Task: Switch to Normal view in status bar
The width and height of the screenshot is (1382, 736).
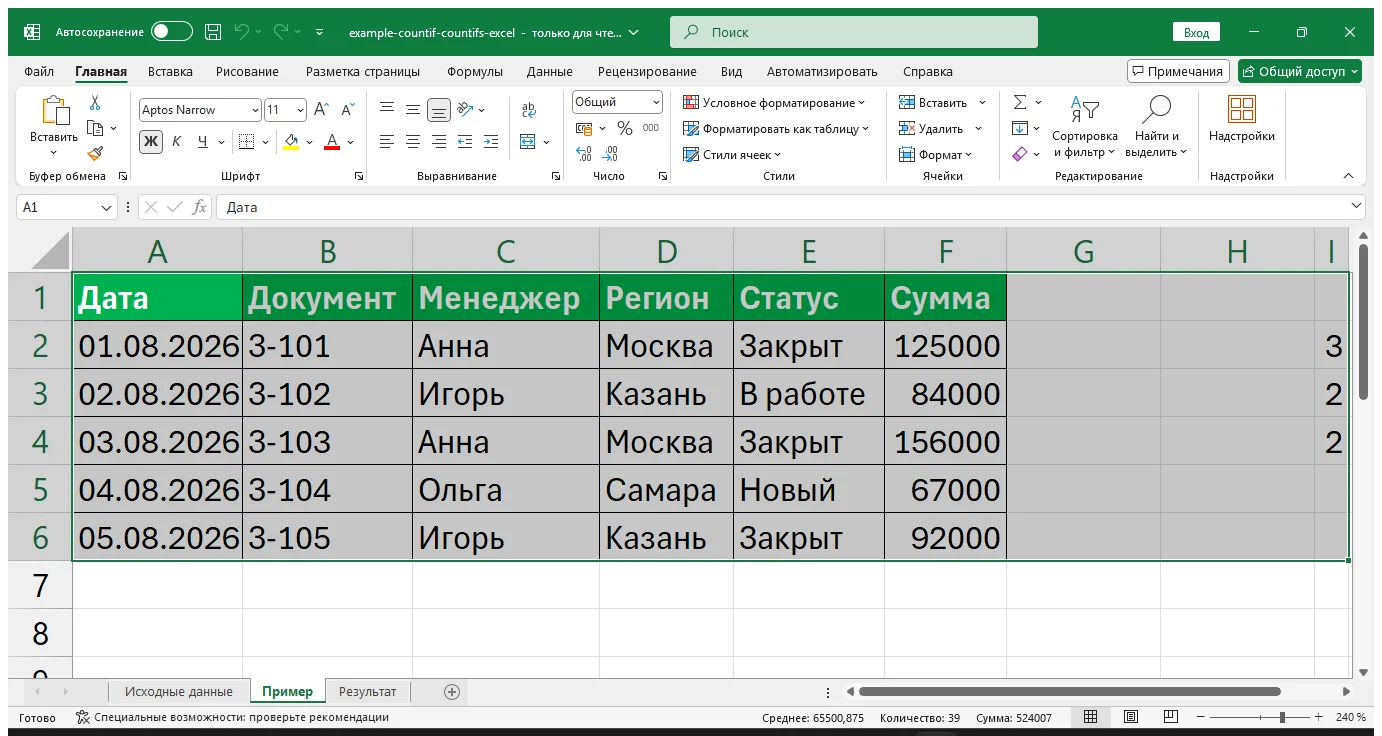Action: pyautogui.click(x=1091, y=717)
